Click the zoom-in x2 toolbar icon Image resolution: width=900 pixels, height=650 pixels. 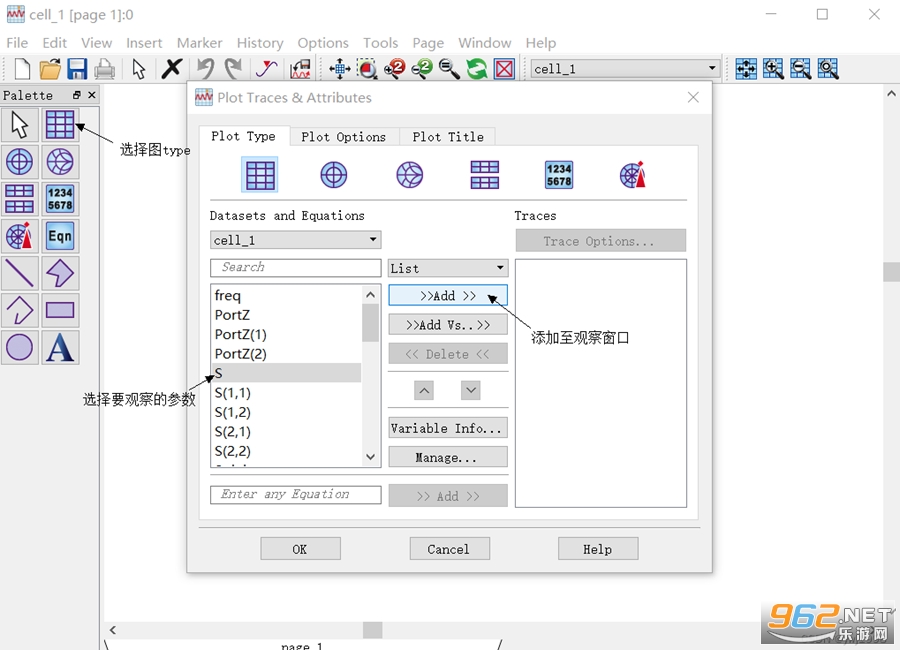[x=394, y=69]
